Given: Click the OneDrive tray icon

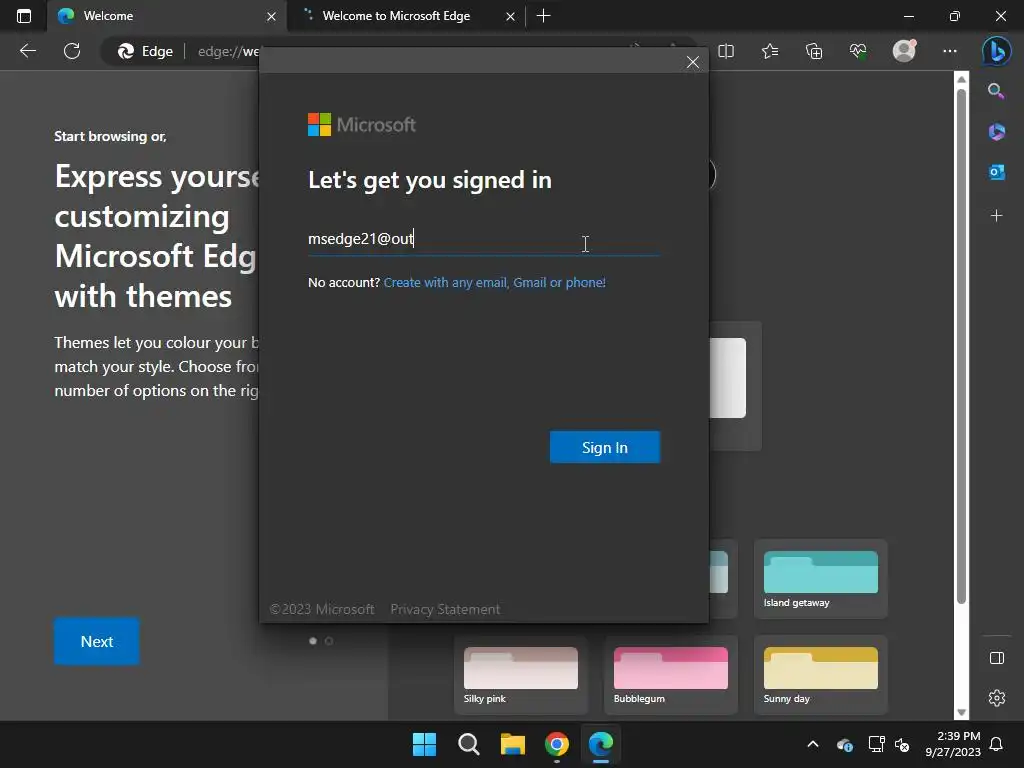Looking at the screenshot, I should [844, 744].
